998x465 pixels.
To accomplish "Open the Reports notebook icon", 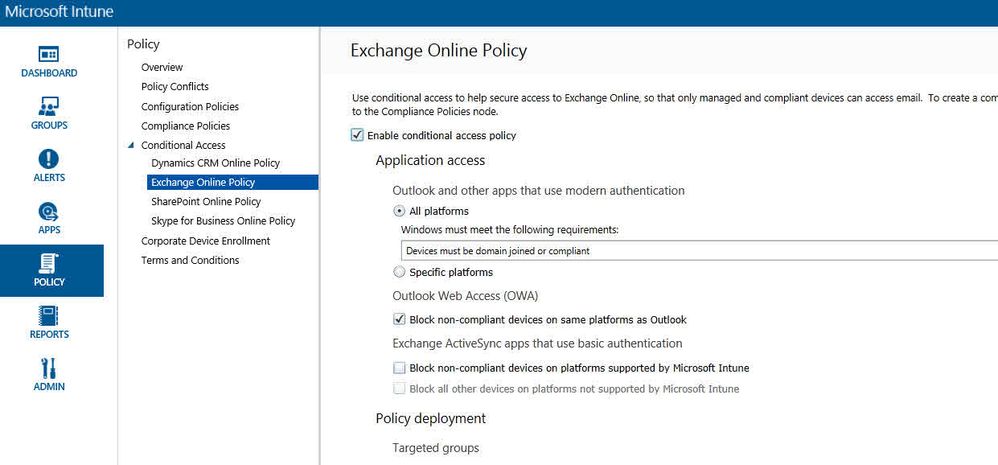I will (49, 316).
